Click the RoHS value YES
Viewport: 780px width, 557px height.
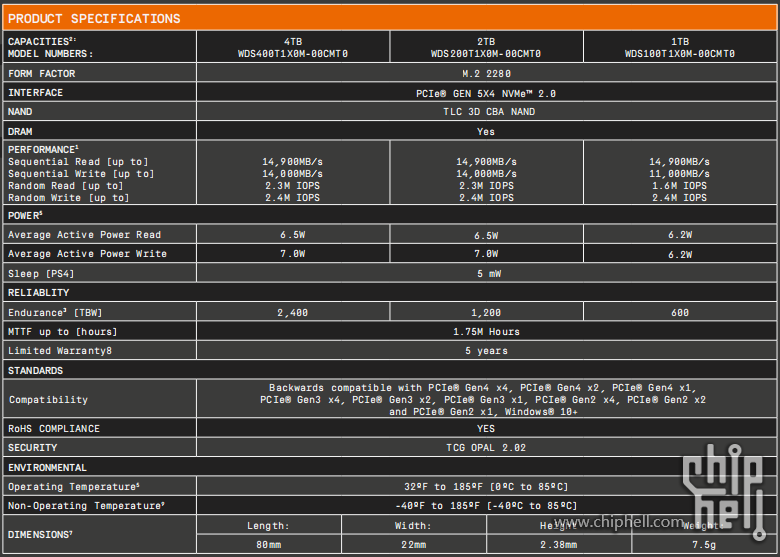pyautogui.click(x=486, y=429)
